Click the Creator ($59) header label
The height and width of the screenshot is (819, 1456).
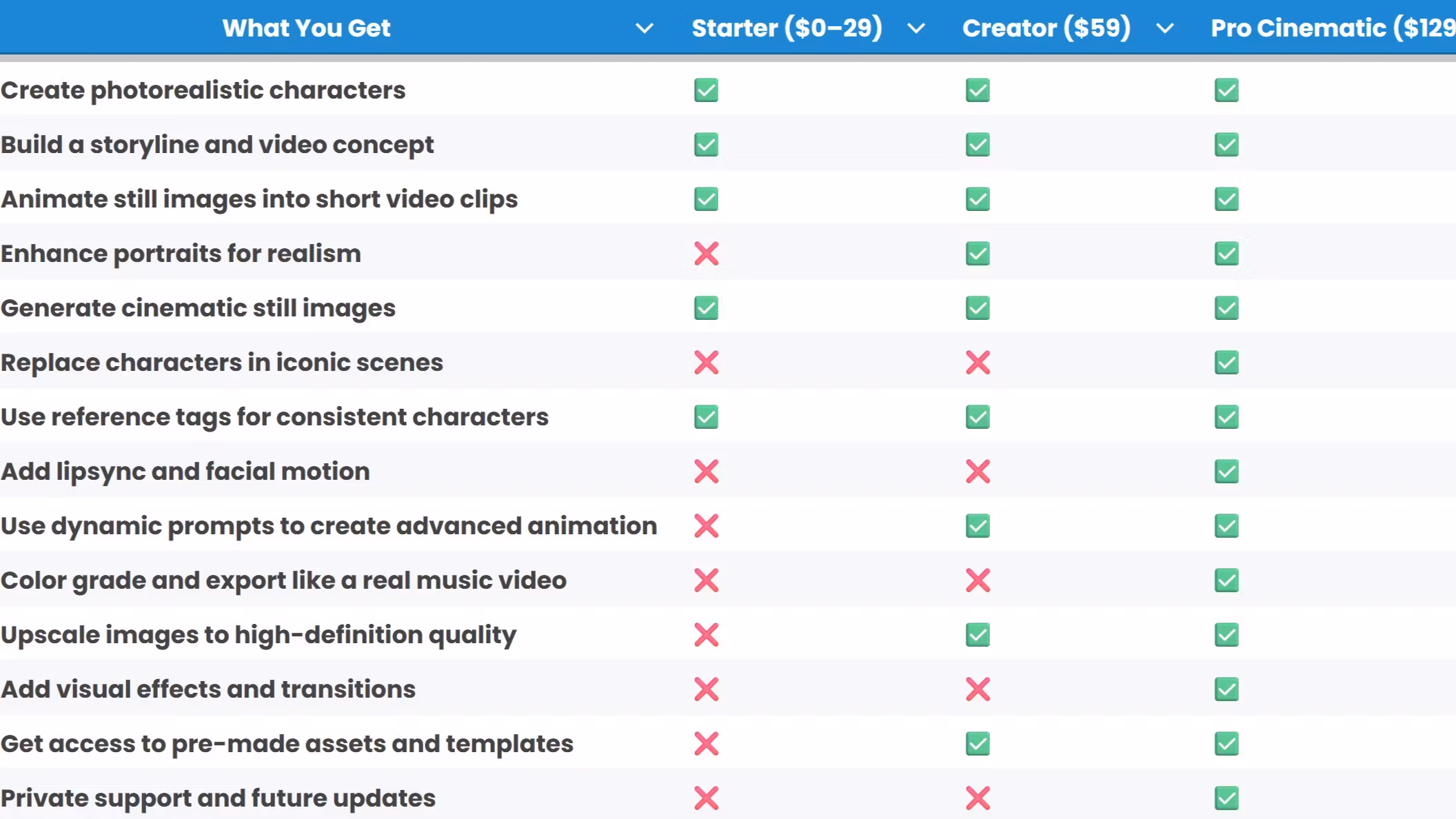(x=1046, y=28)
